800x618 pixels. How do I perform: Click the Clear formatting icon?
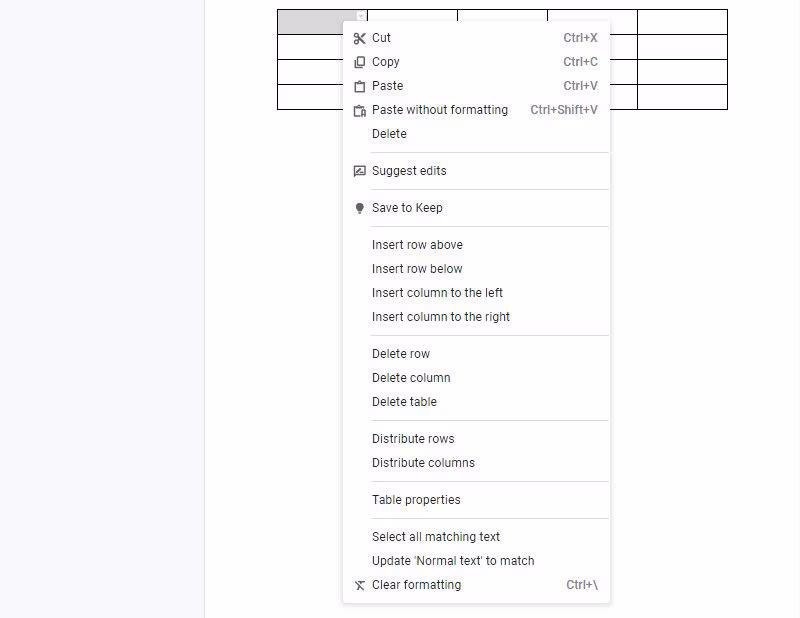pyautogui.click(x=360, y=585)
